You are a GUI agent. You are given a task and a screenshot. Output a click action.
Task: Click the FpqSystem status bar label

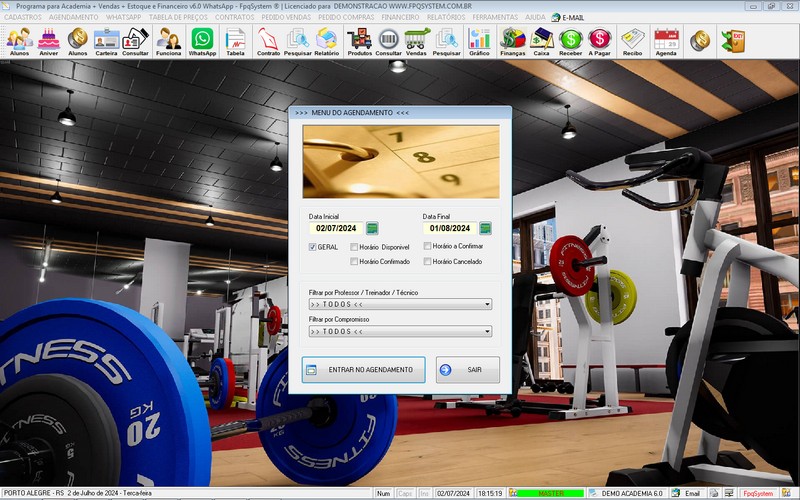(x=758, y=493)
